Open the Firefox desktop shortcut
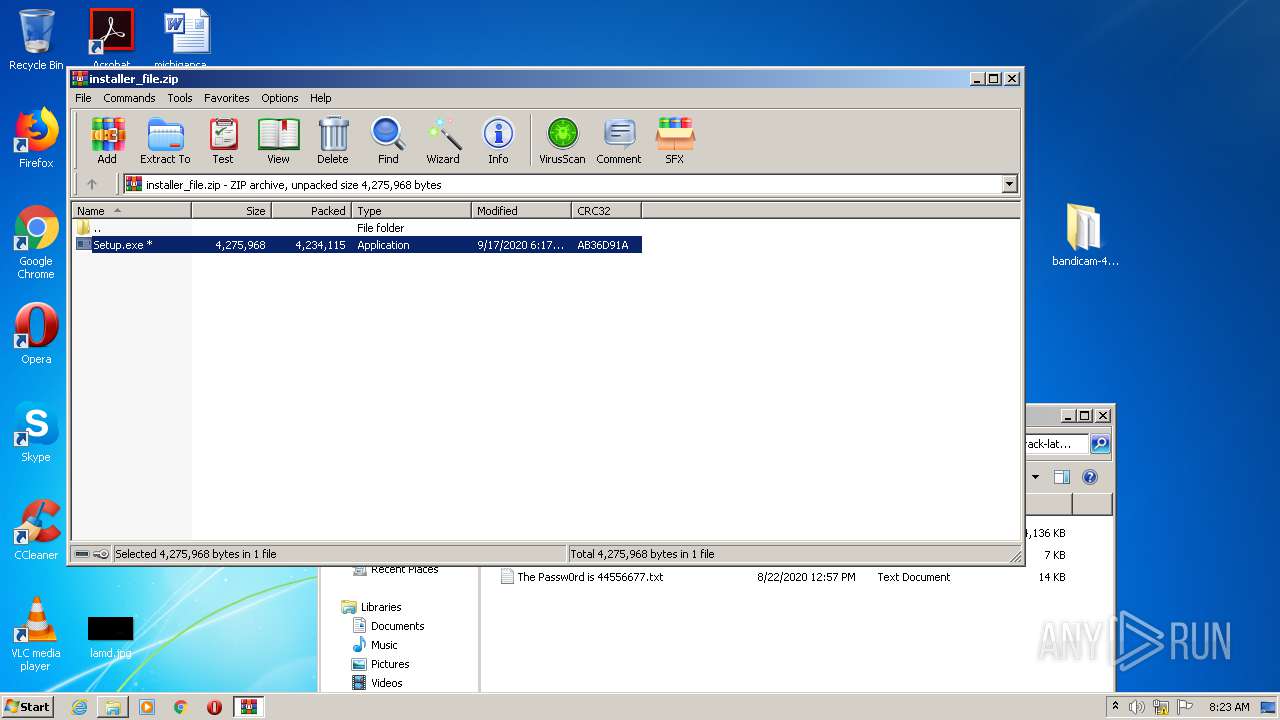Viewport: 1280px width, 720px height. [x=36, y=138]
